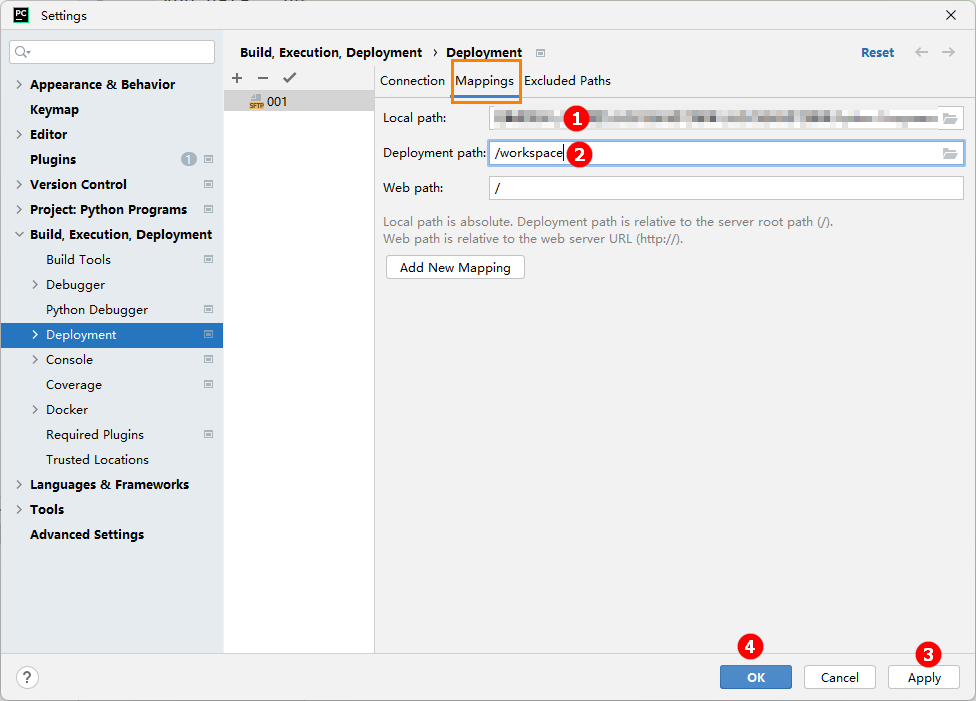Click the Web path input field
This screenshot has height=701, width=976.
(725, 188)
